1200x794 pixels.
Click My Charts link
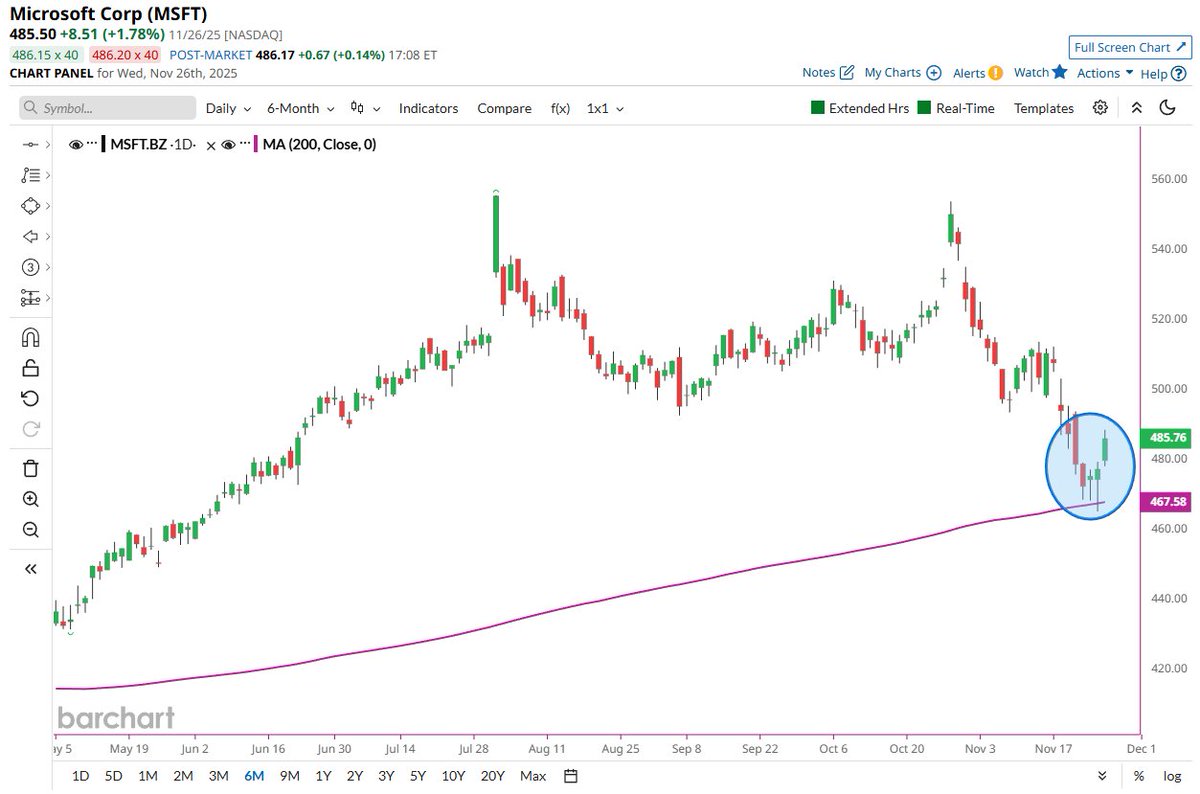pyautogui.click(x=892, y=73)
